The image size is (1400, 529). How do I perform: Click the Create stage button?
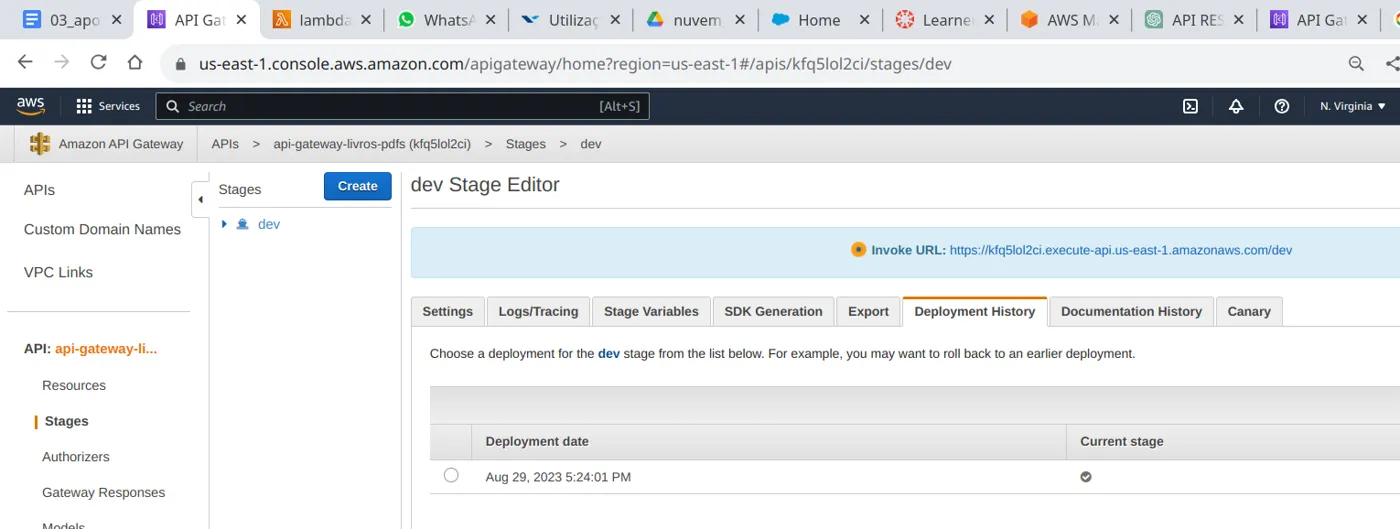[x=358, y=186]
